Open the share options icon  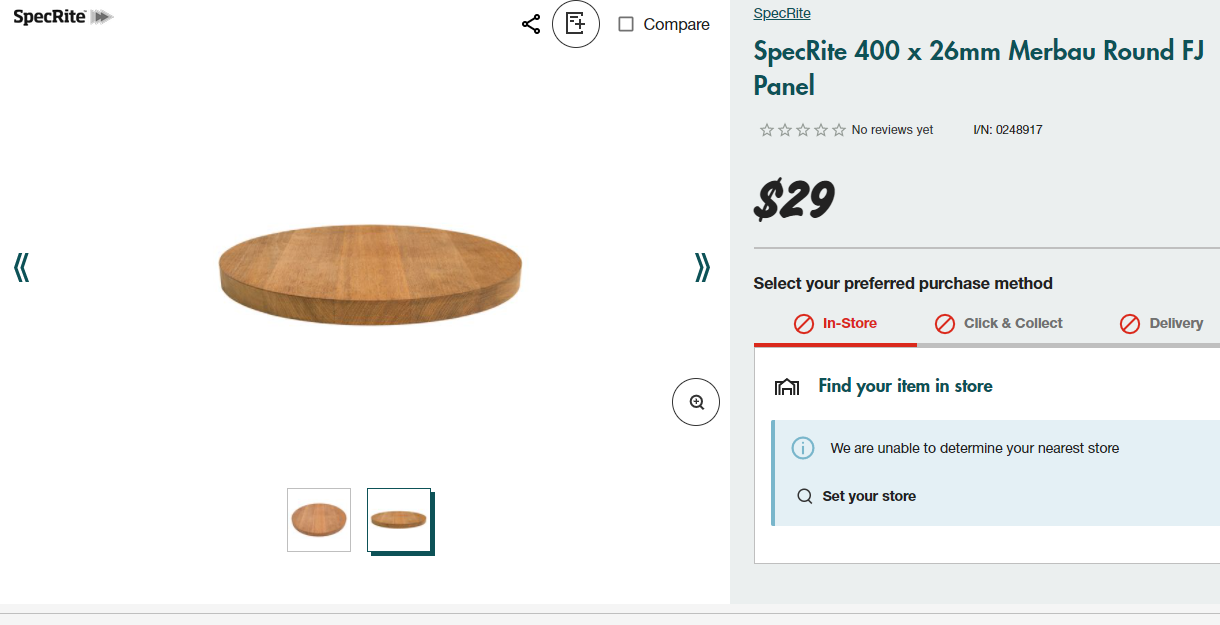pyautogui.click(x=530, y=24)
